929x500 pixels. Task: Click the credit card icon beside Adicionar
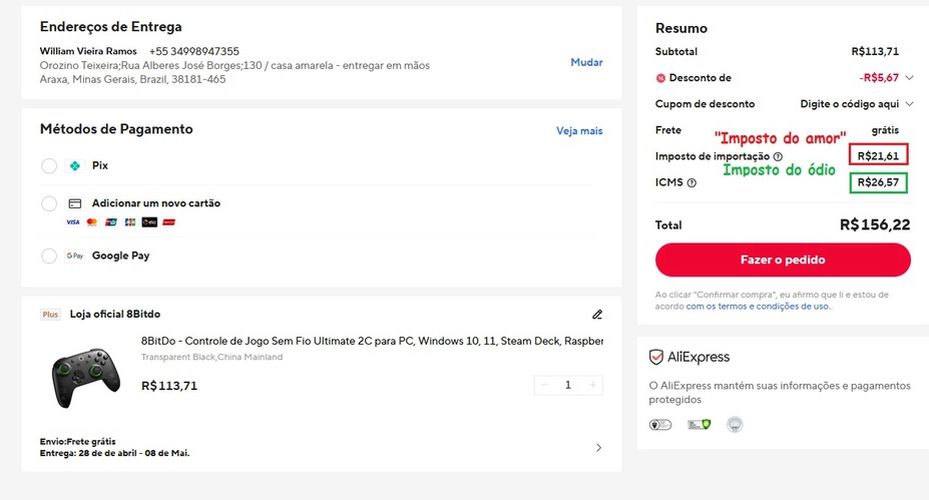click(75, 204)
